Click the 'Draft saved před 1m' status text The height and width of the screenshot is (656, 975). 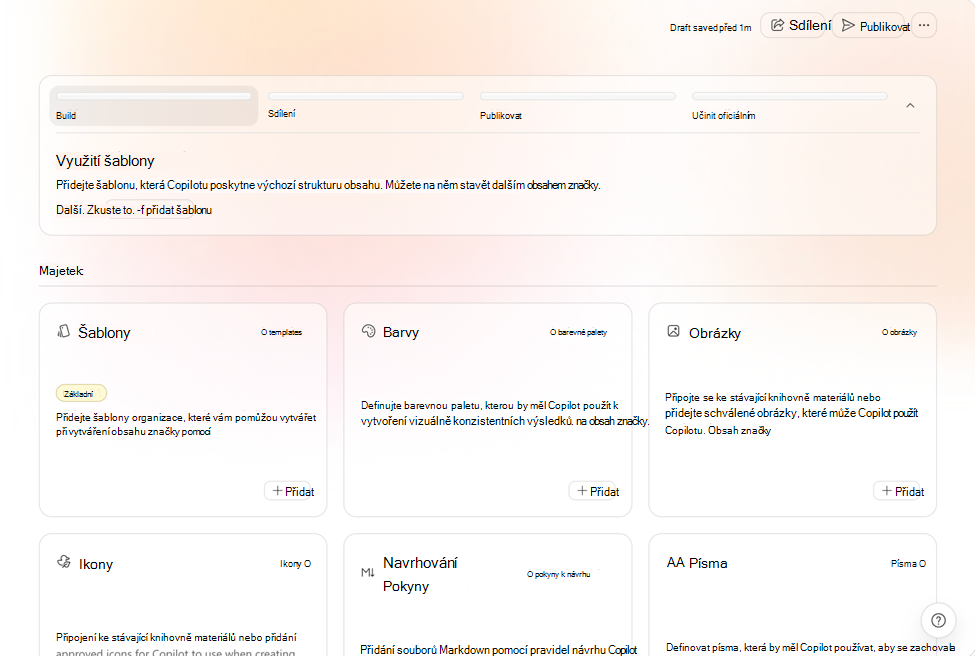point(710,27)
